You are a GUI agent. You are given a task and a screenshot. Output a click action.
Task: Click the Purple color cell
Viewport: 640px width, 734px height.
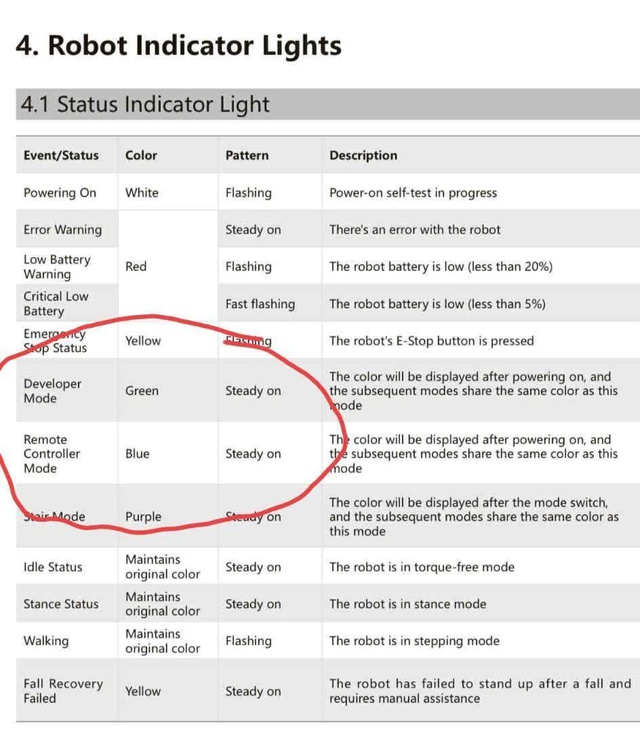pos(143,517)
